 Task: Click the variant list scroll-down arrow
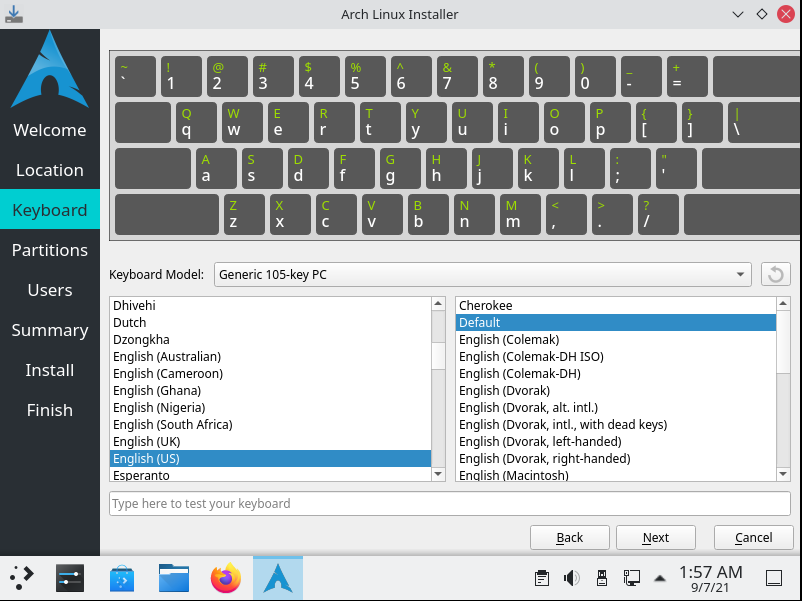[x=783, y=474]
